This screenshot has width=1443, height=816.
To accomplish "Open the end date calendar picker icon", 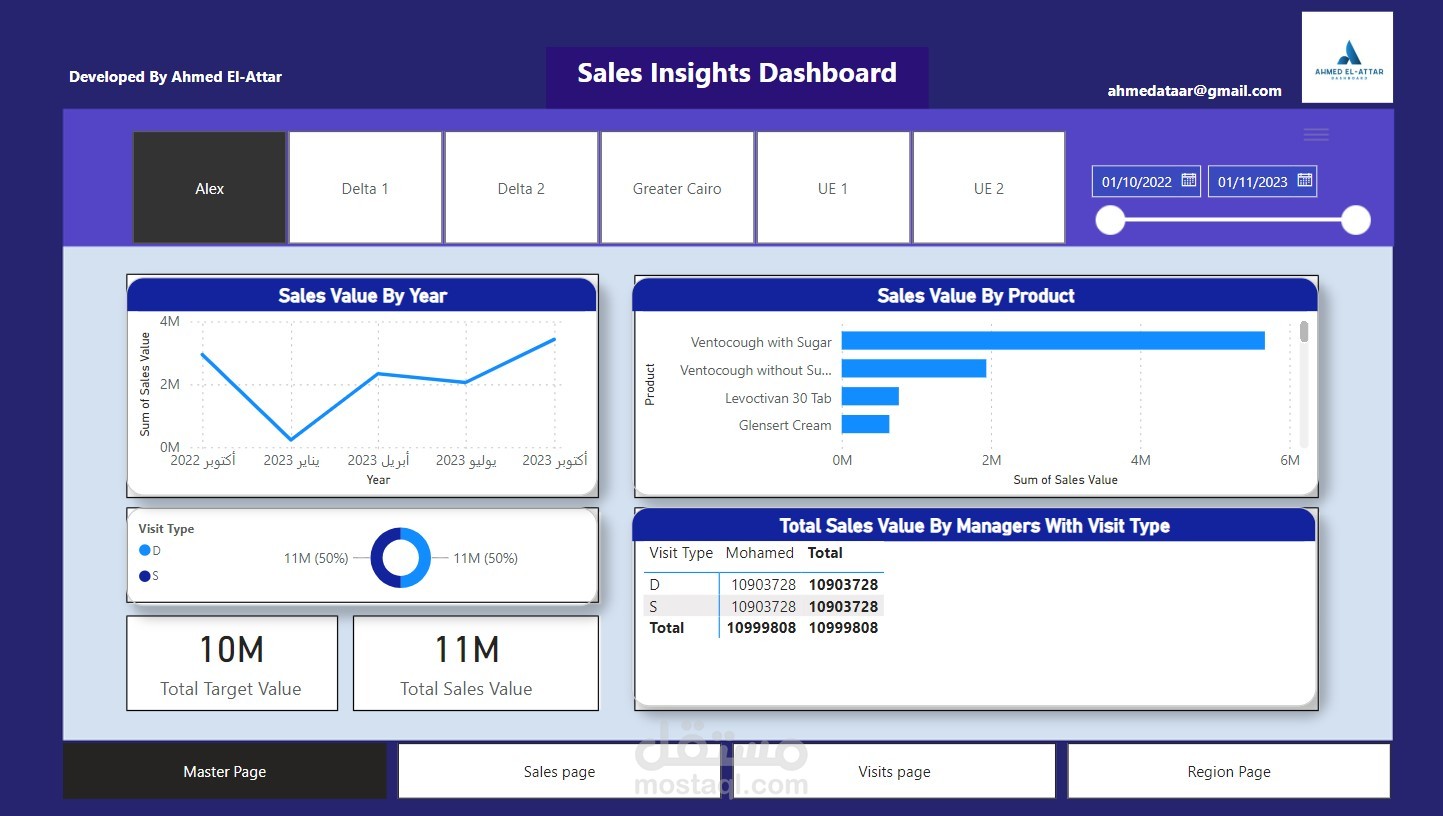I will tap(1305, 181).
